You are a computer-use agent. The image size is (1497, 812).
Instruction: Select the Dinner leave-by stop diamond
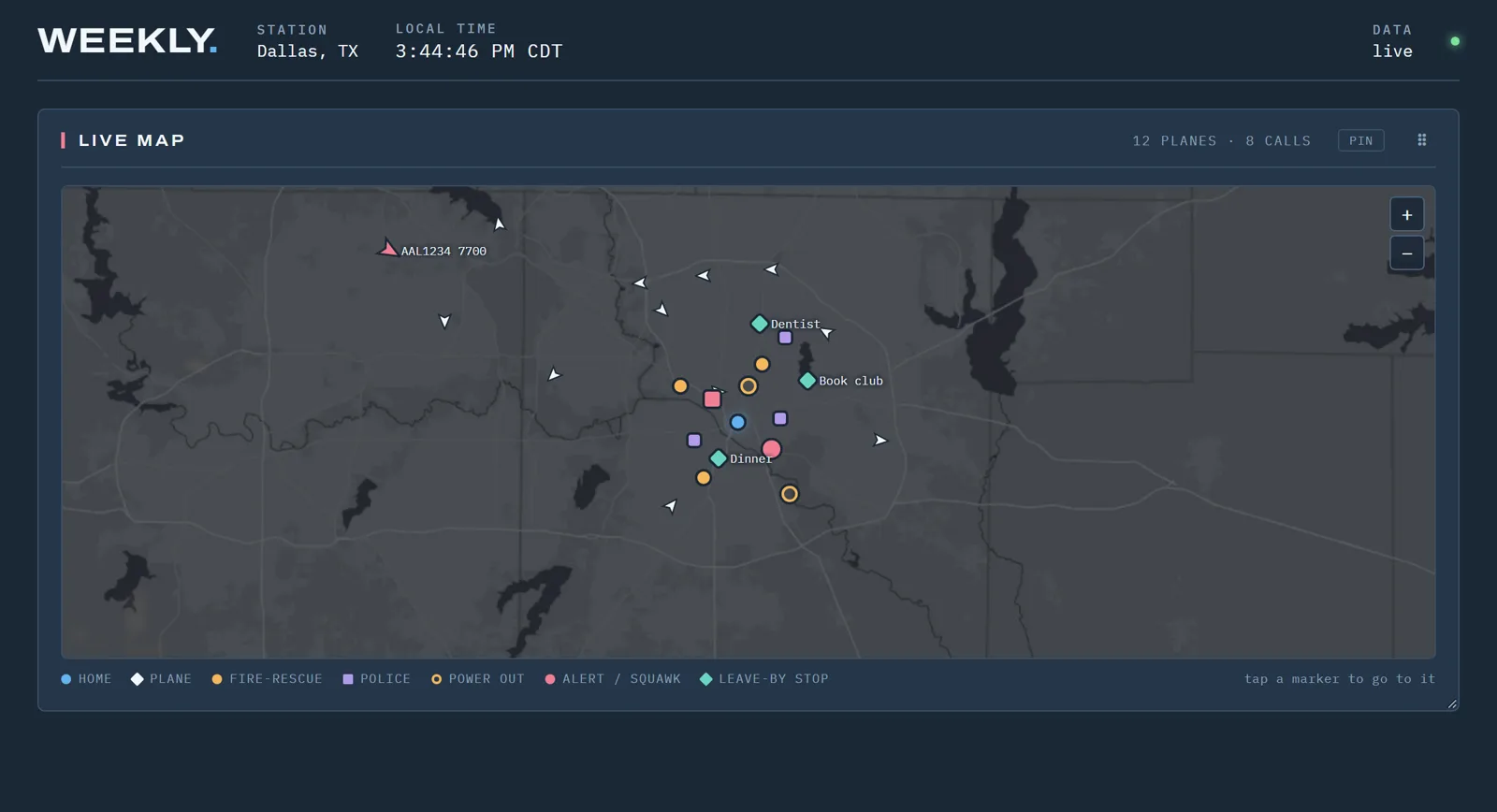tap(718, 457)
